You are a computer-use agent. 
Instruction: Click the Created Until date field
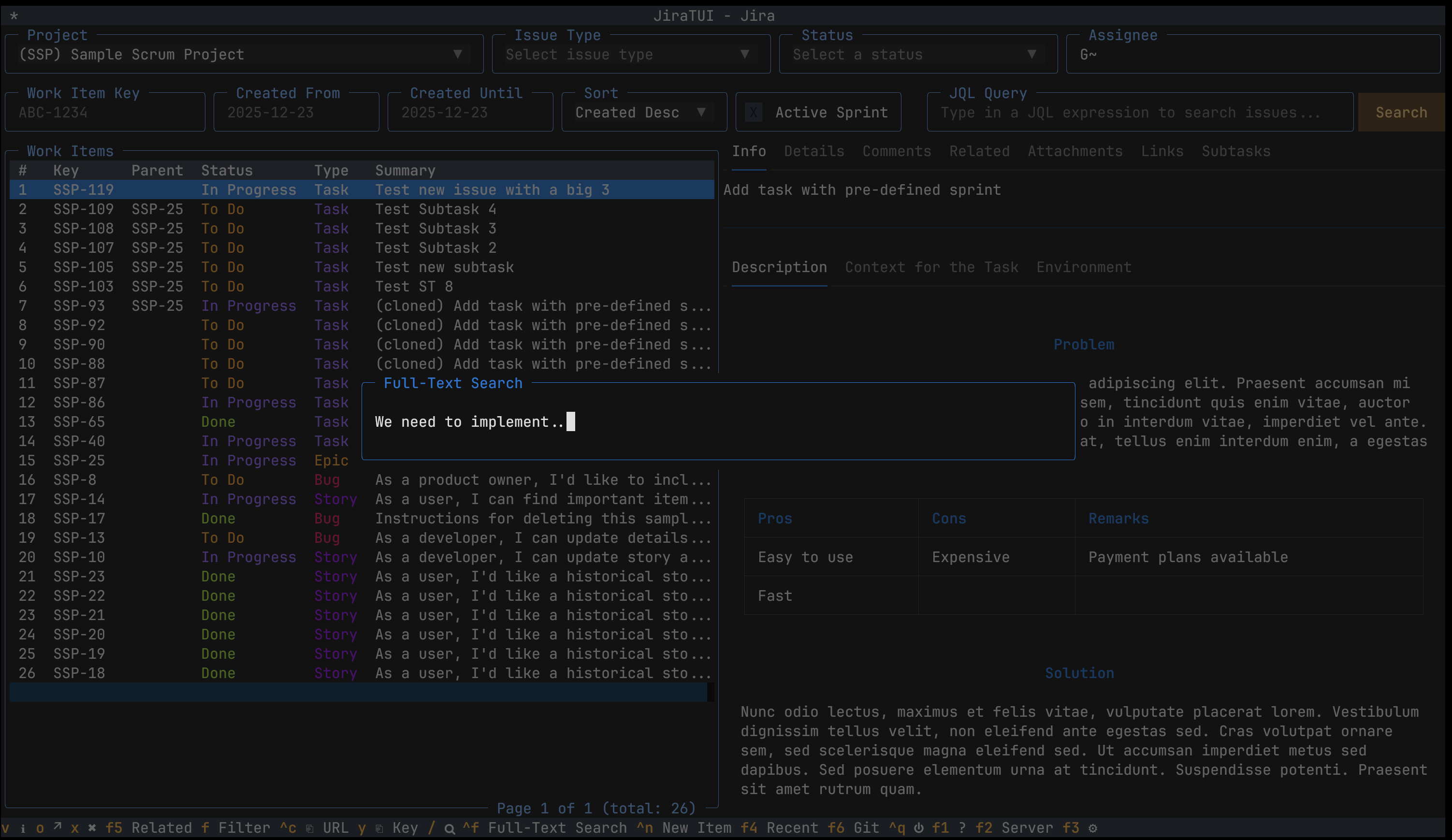point(470,112)
